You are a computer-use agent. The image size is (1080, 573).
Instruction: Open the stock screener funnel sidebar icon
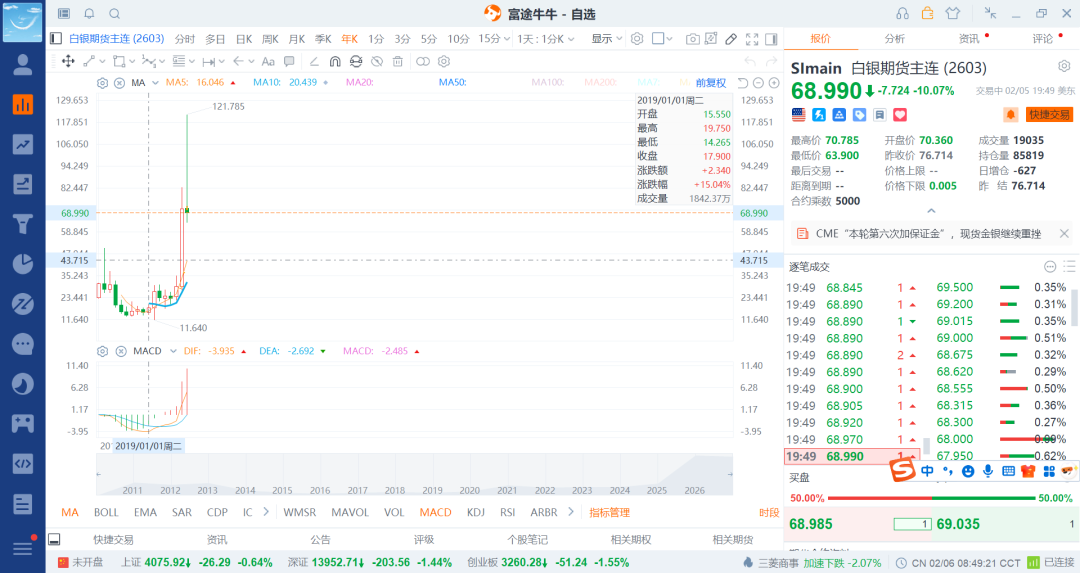pos(23,224)
